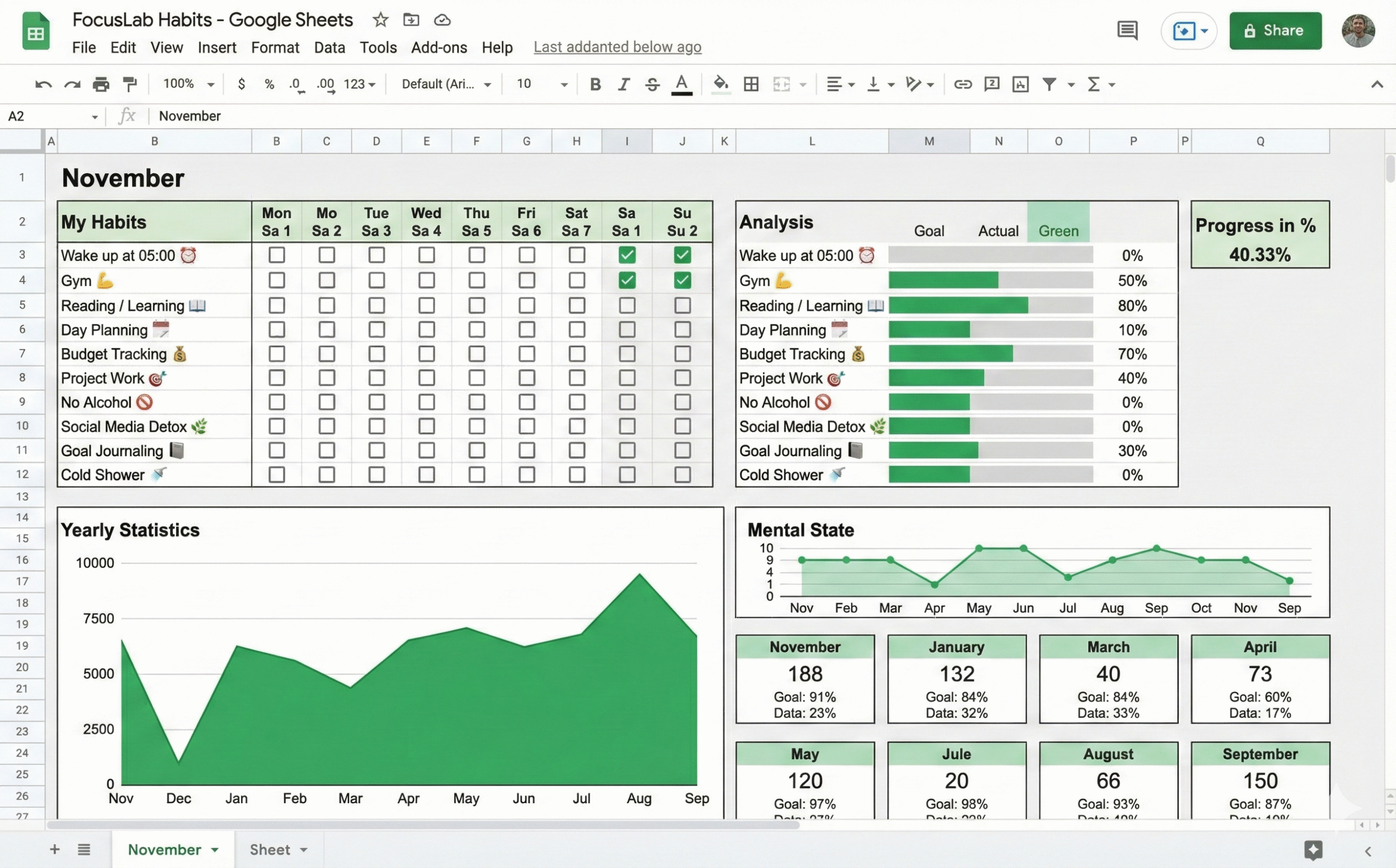Uncheck Gym checkbox under Sa 1
Viewport: 1396px width, 868px height.
tap(627, 280)
